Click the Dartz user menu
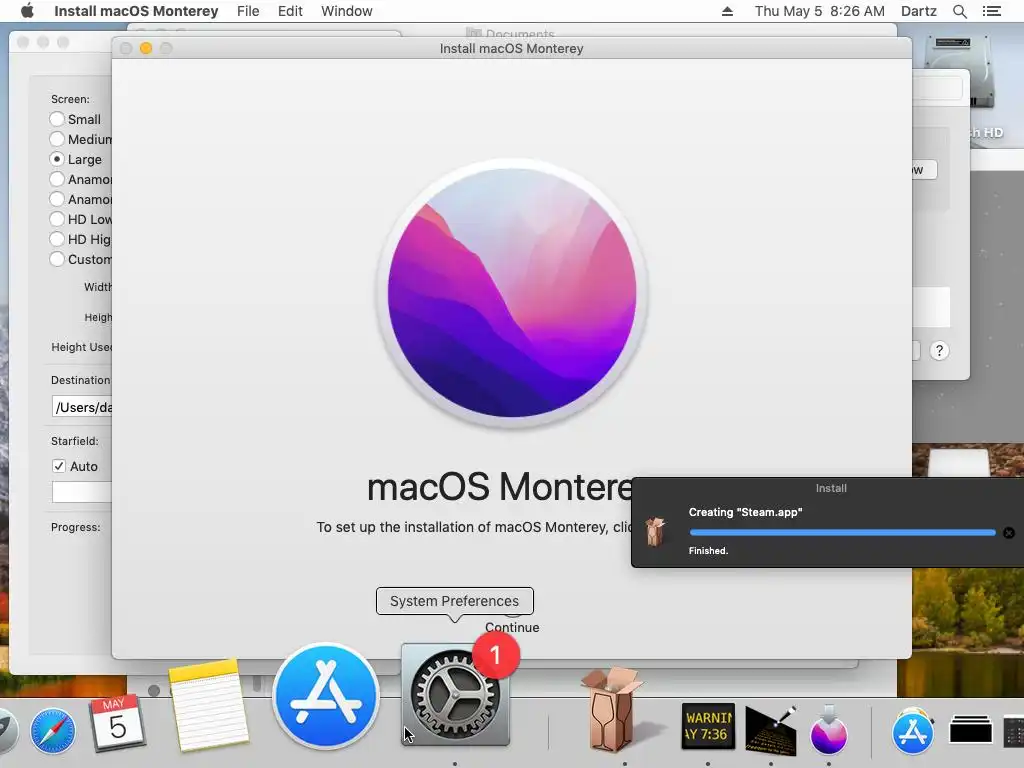 pos(919,11)
